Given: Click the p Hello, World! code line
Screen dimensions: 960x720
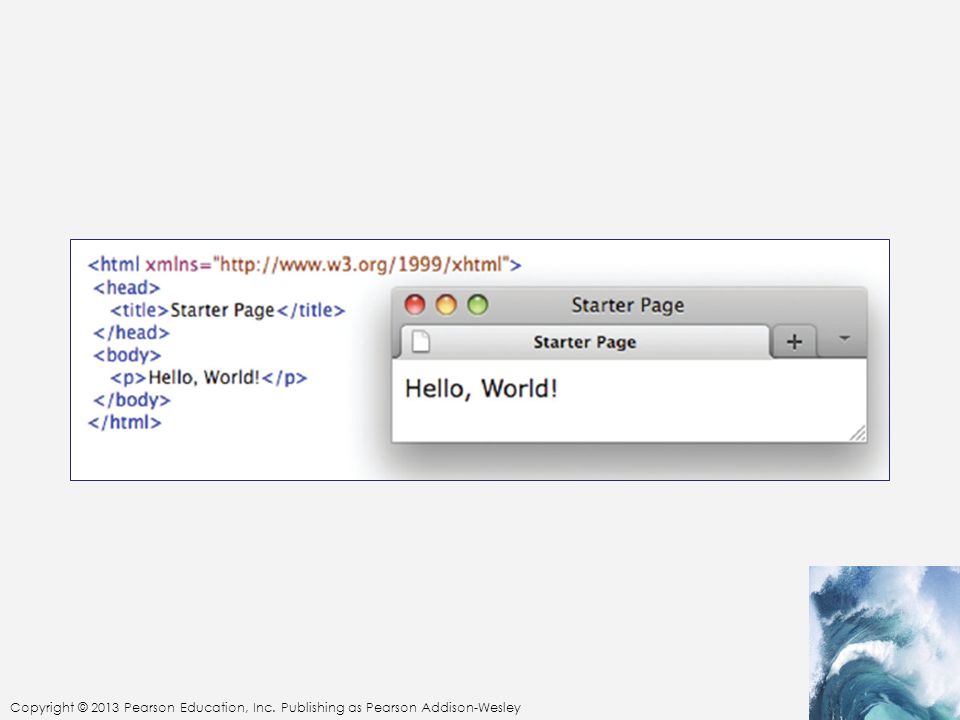Looking at the screenshot, I should tap(209, 378).
